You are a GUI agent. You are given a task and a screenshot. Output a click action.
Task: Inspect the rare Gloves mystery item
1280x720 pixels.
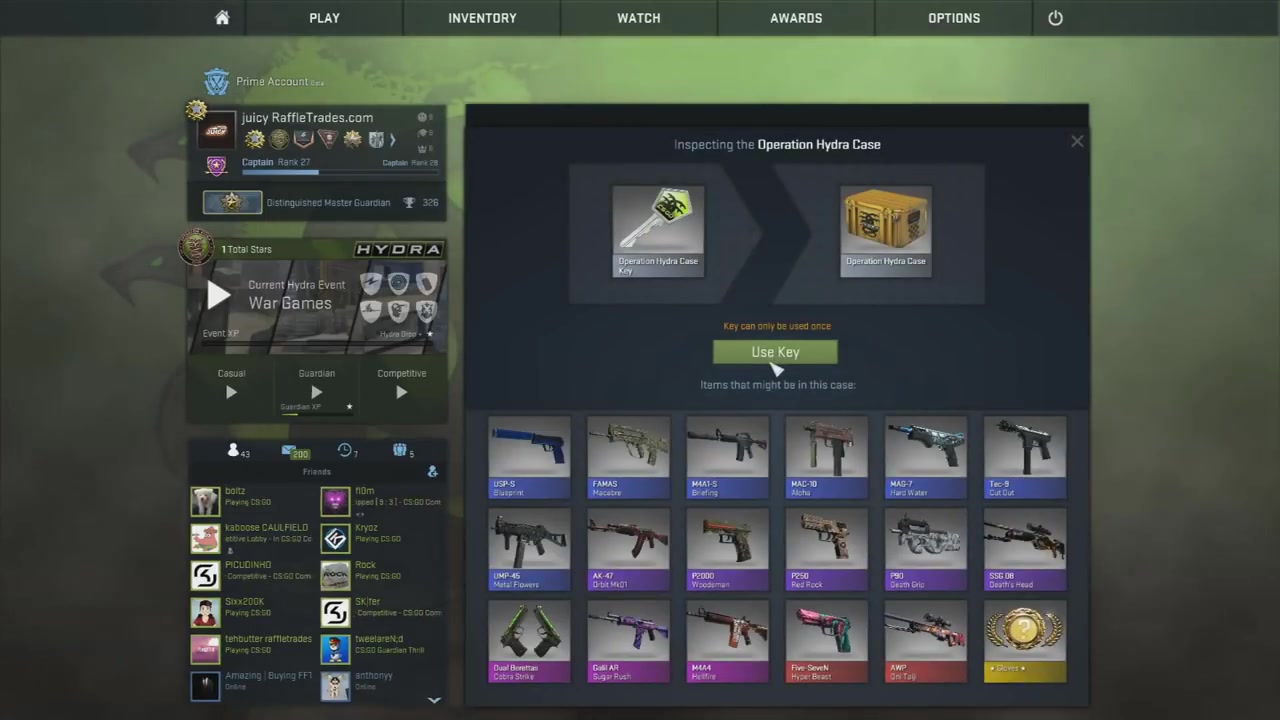pyautogui.click(x=1025, y=641)
